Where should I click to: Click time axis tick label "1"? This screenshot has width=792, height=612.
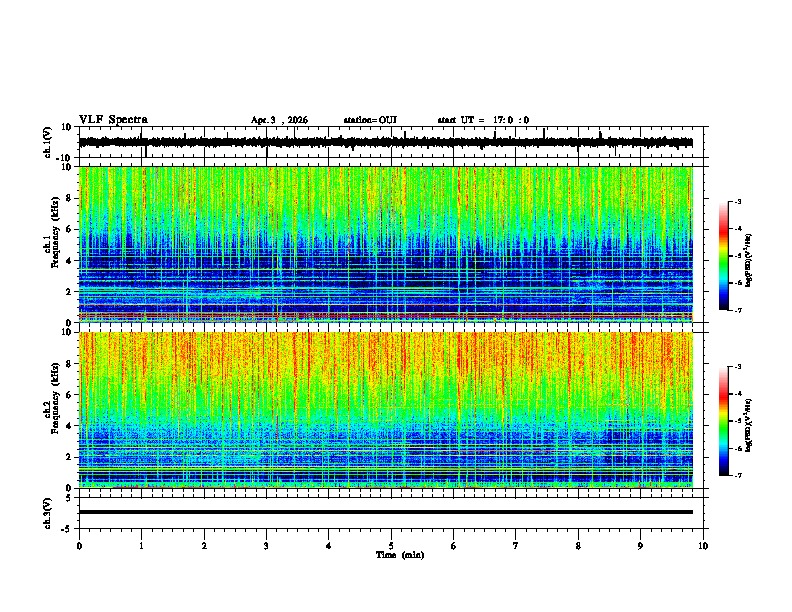coord(141,546)
